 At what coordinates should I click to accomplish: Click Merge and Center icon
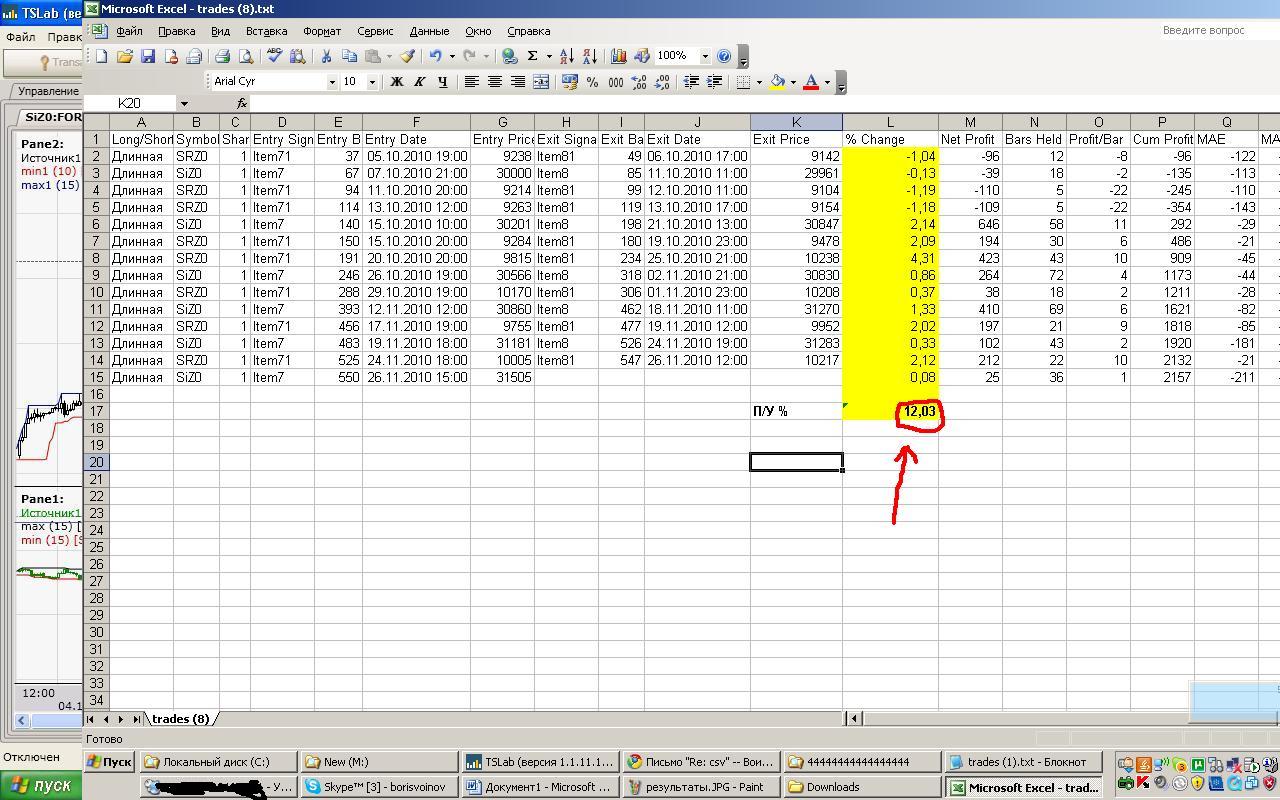541,82
